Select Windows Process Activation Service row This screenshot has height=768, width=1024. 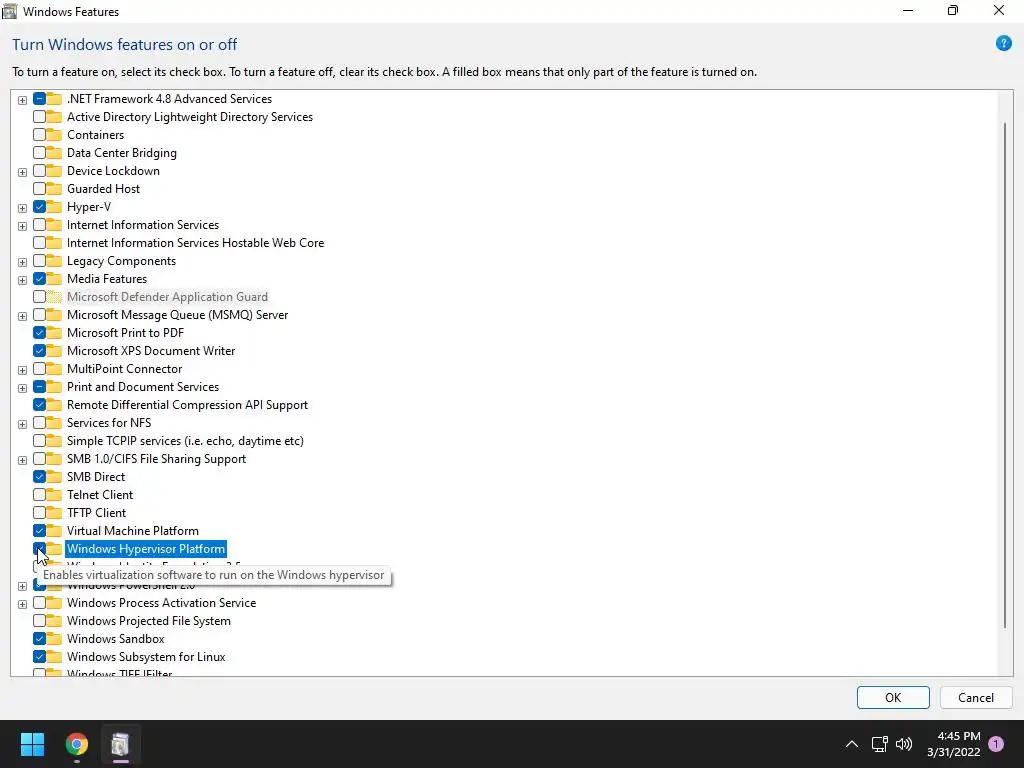coord(161,603)
